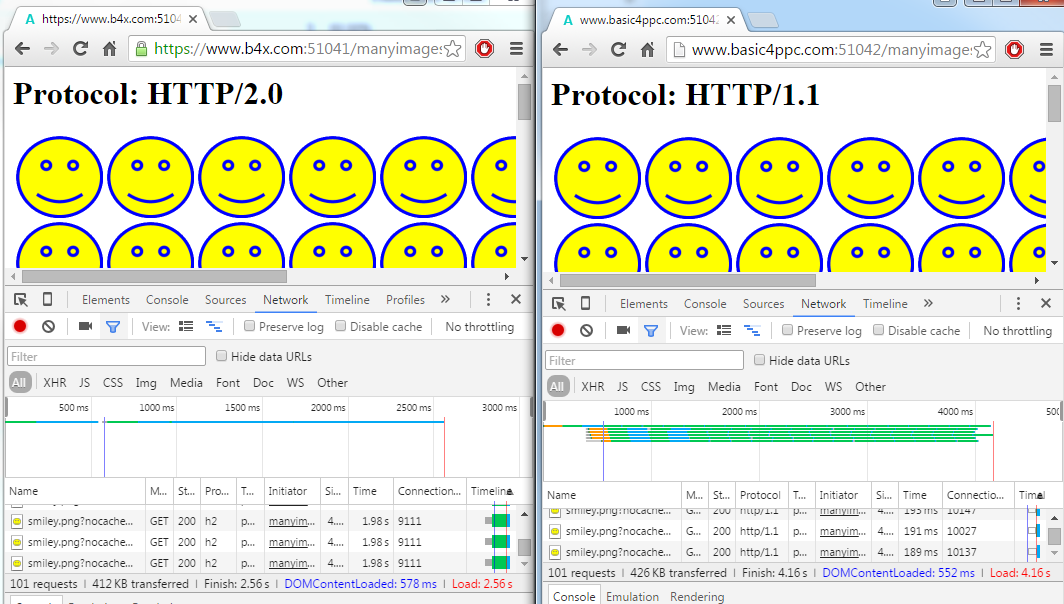This screenshot has width=1064, height=604.
Task: Activate inspect element tool in left DevTools
Action: (20, 300)
